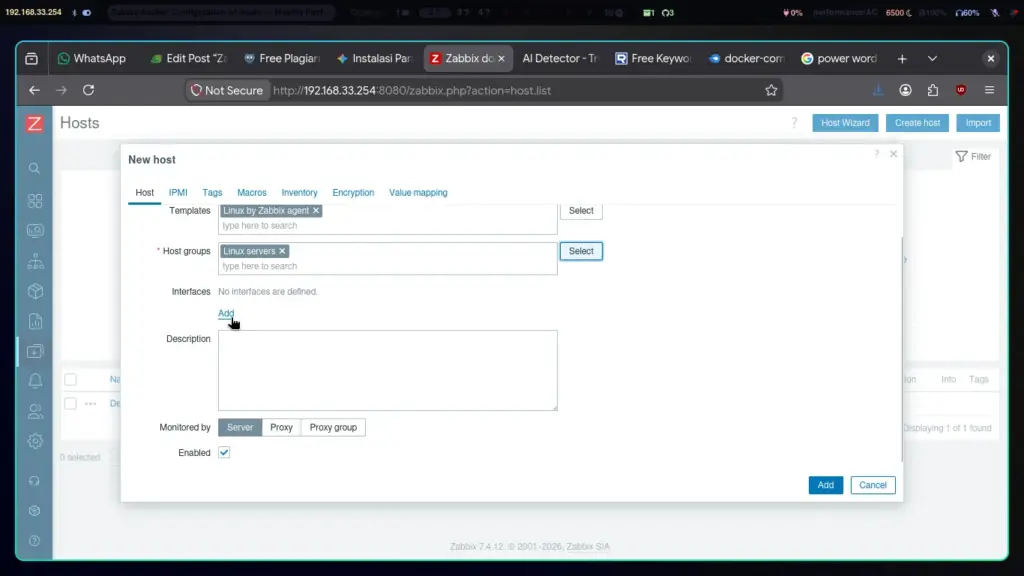The height and width of the screenshot is (576, 1024).
Task: Switch to the AI Detector browser tab
Action: 560,59
